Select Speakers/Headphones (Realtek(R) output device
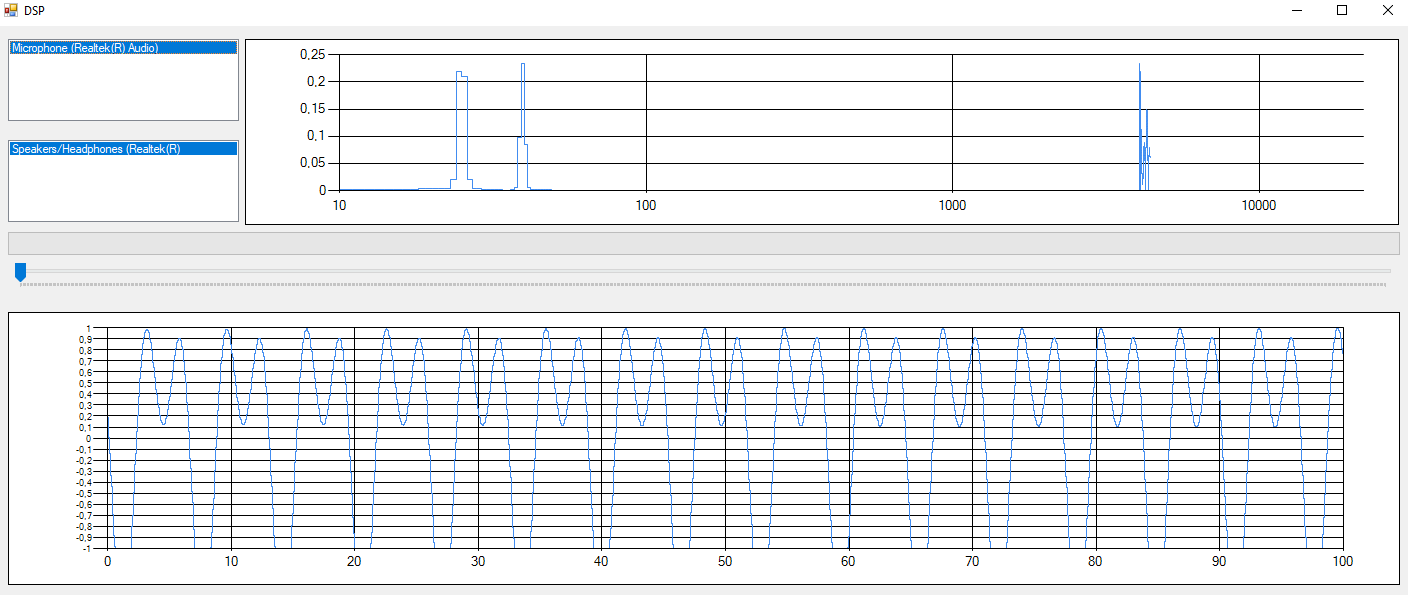1408x595 pixels. pyautogui.click(x=123, y=149)
